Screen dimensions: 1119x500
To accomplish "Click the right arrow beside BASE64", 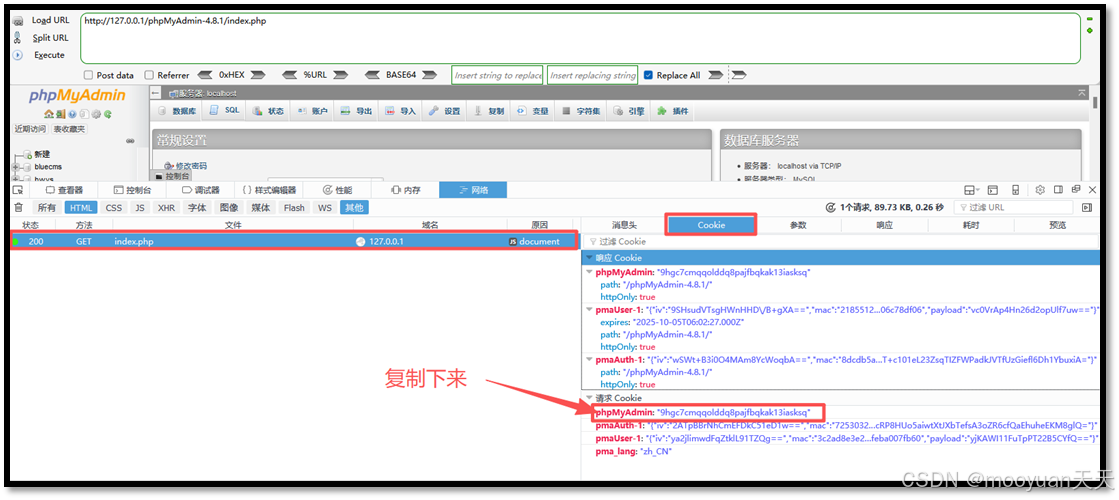I will (x=429, y=75).
